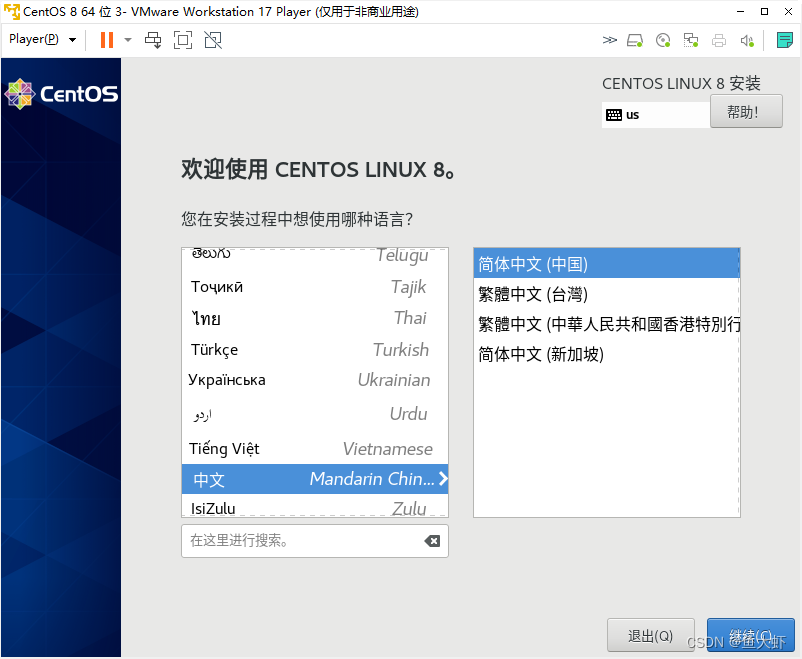Viewport: 802px width, 659px height.
Task: Click 退出(Q) quit button
Action: tap(651, 635)
